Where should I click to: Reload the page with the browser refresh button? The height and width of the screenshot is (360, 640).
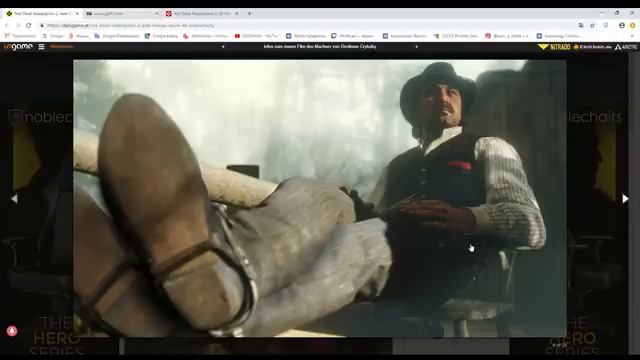click(29, 25)
